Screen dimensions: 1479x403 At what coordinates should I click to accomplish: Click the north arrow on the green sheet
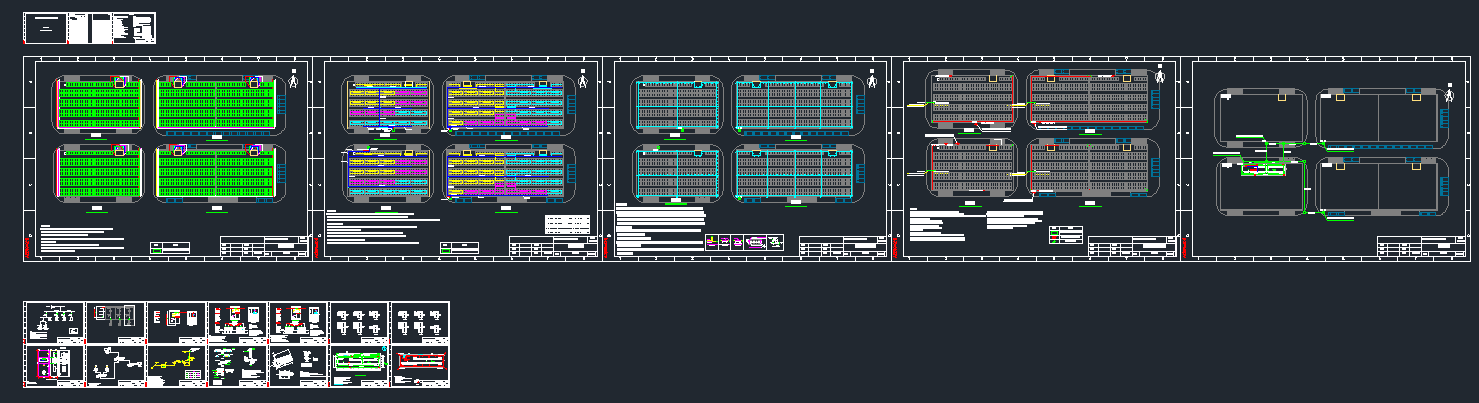294,80
